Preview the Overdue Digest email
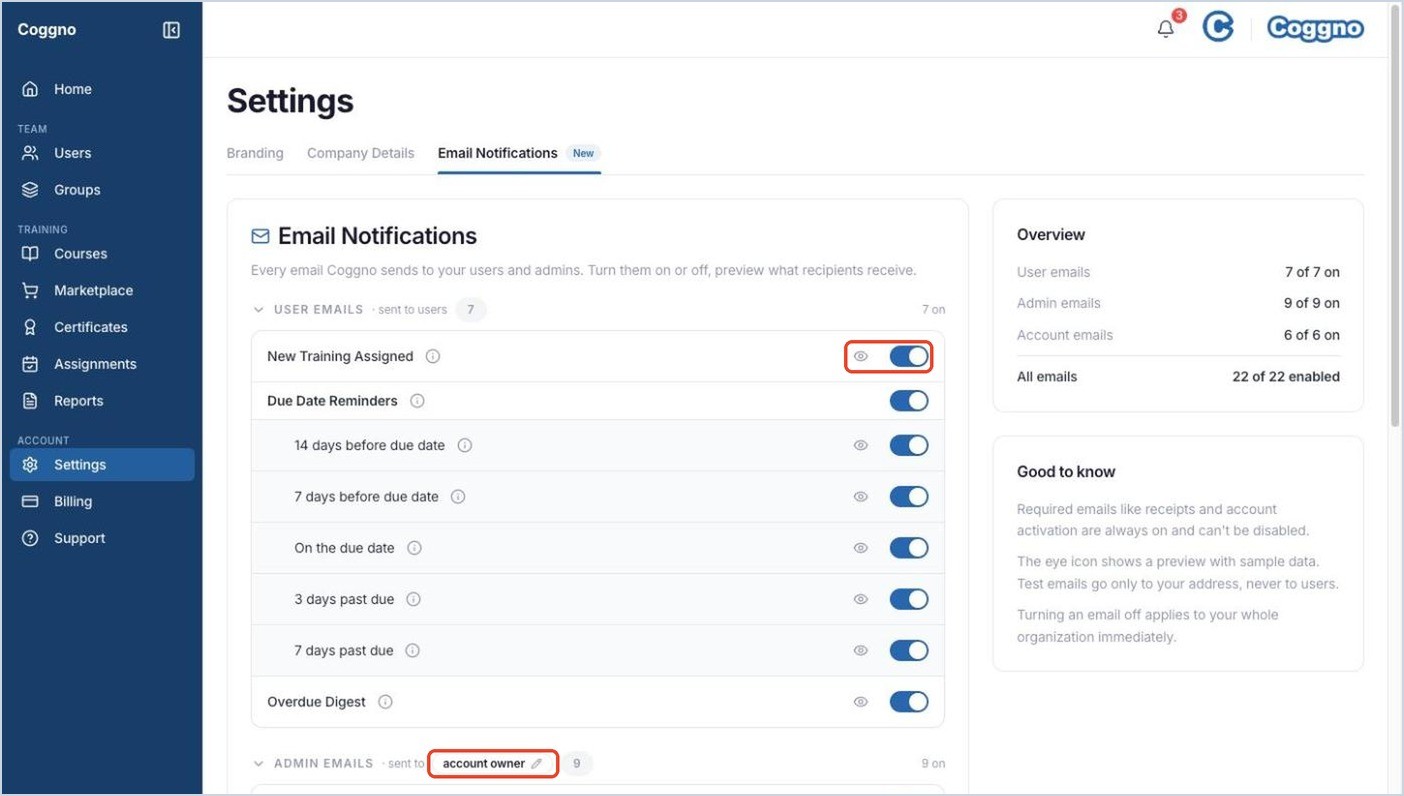The image size is (1404, 796). [x=860, y=702]
